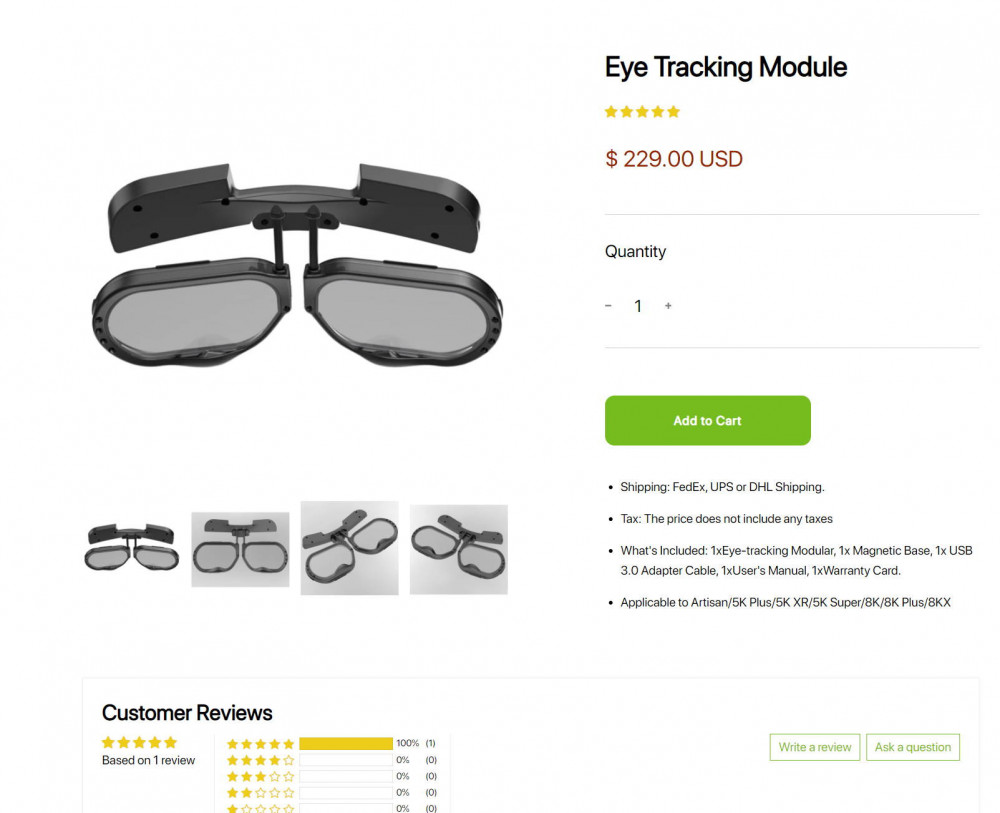The height and width of the screenshot is (813, 1000).
Task: Select the second product thumbnail
Action: pyautogui.click(x=240, y=547)
